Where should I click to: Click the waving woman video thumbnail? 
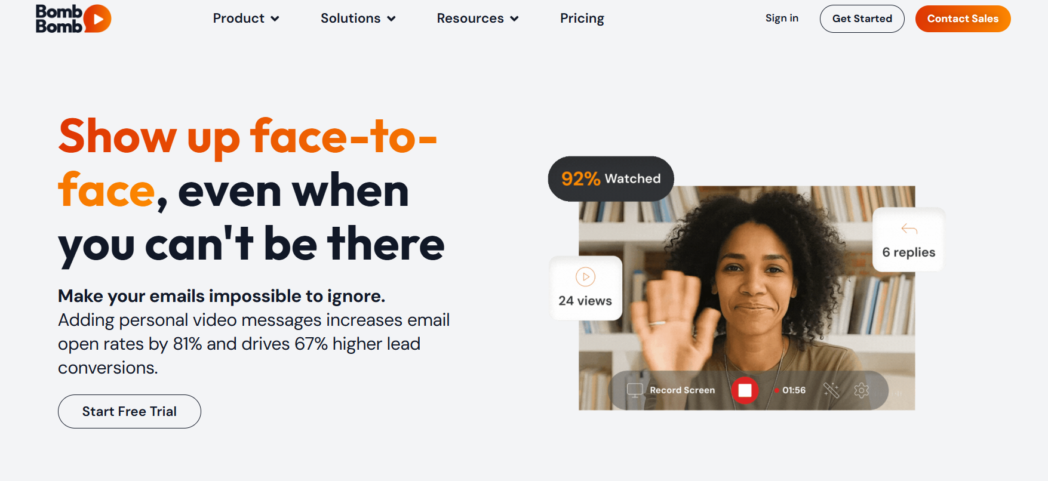click(x=747, y=298)
